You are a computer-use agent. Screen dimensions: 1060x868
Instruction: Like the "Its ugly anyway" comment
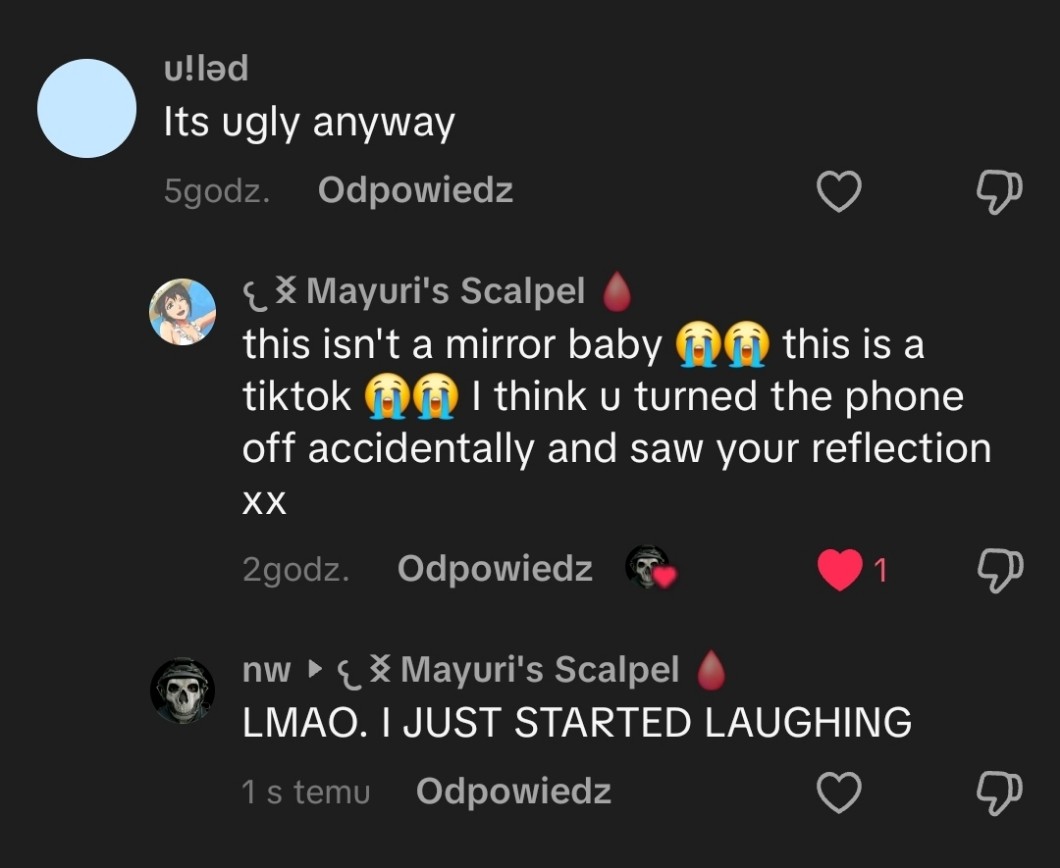839,191
